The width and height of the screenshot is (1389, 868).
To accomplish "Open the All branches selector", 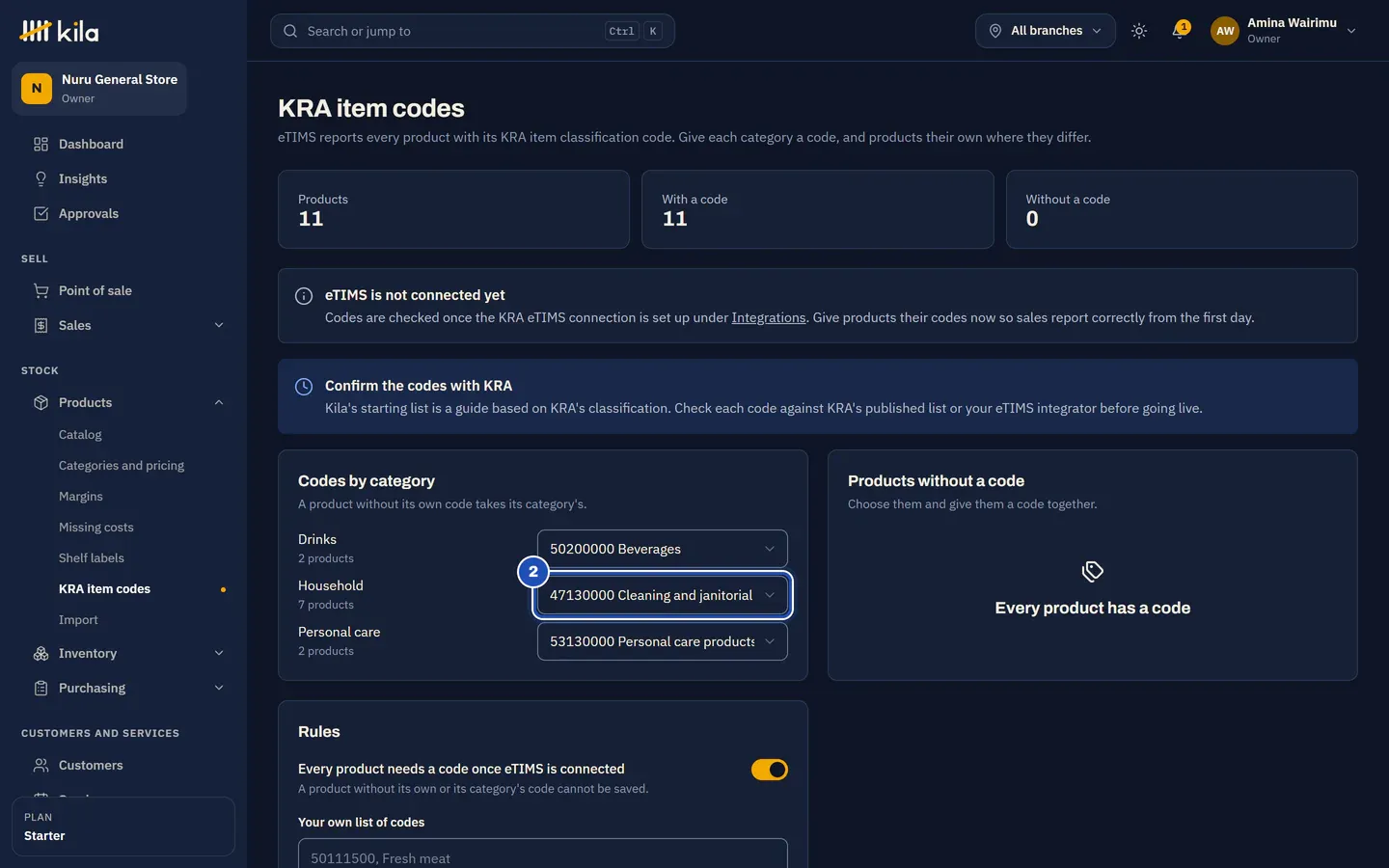I will pos(1046,31).
